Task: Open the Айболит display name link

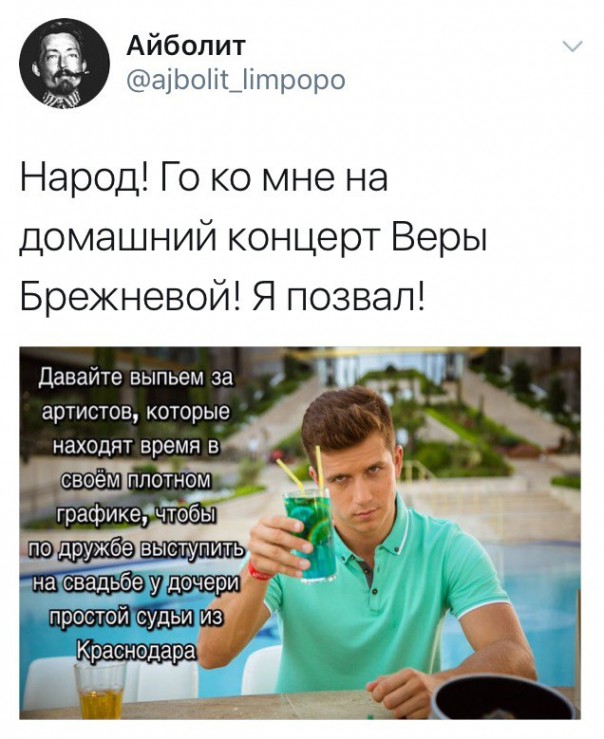Action: click(x=186, y=46)
